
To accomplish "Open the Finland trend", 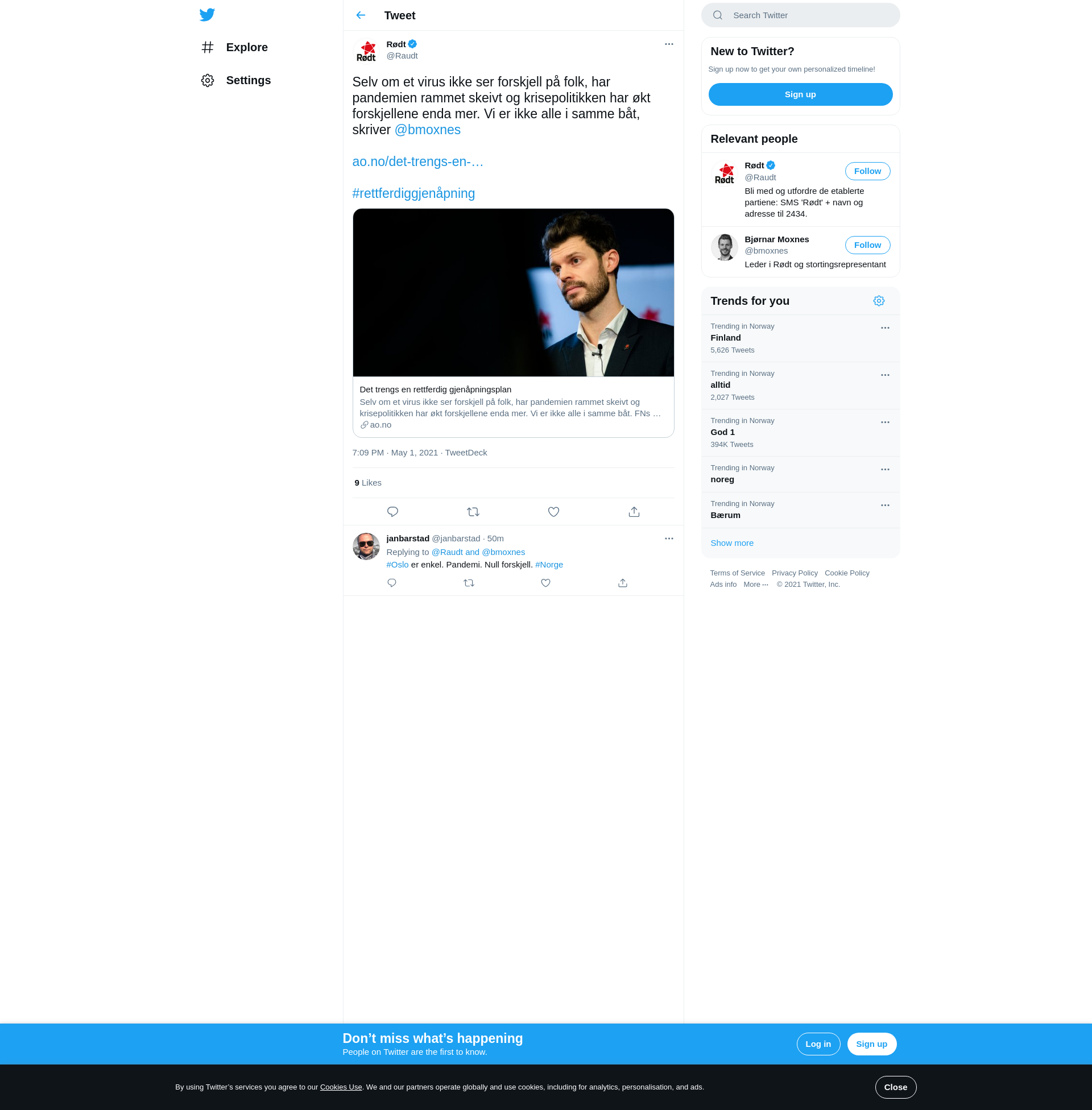I will coord(800,338).
